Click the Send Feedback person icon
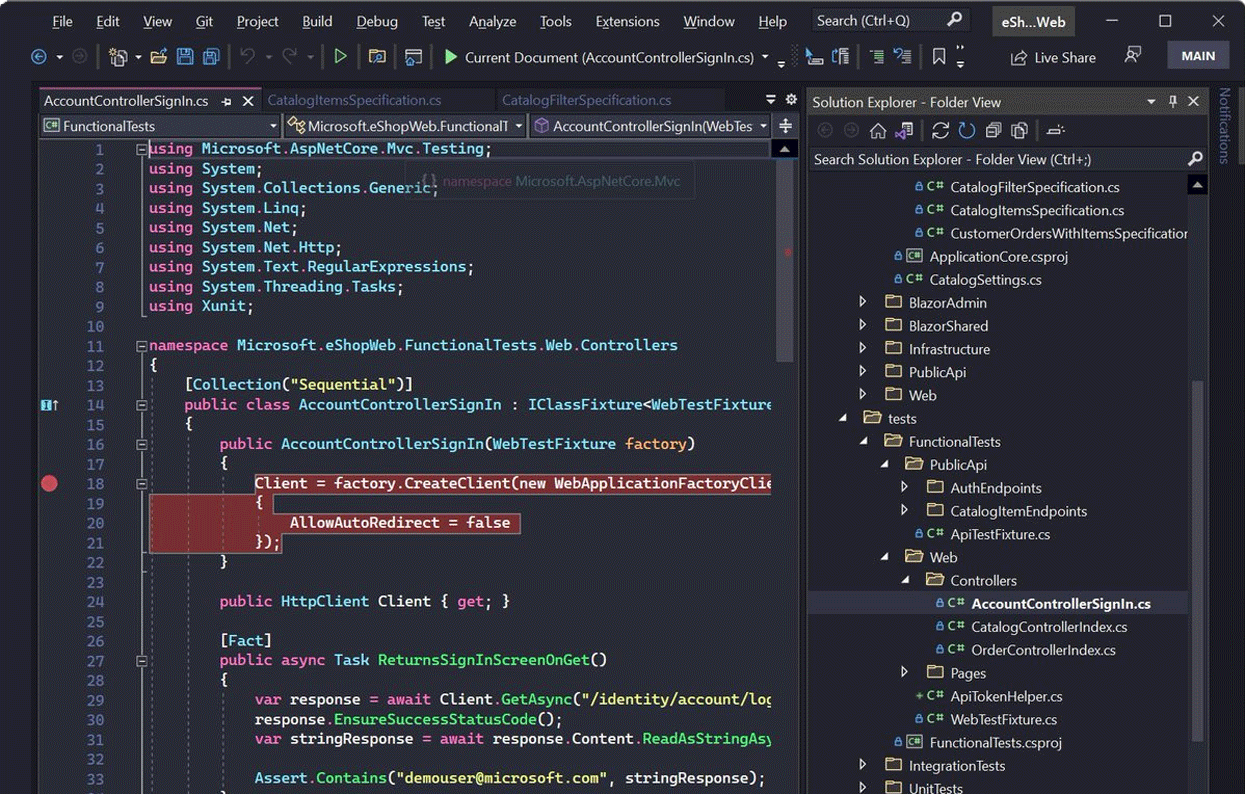This screenshot has height=794, width=1245. click(1133, 56)
